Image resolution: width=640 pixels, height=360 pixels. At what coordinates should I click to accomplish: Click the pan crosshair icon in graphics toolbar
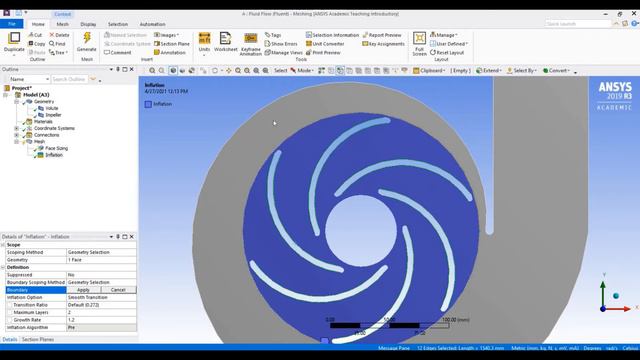pos(229,71)
